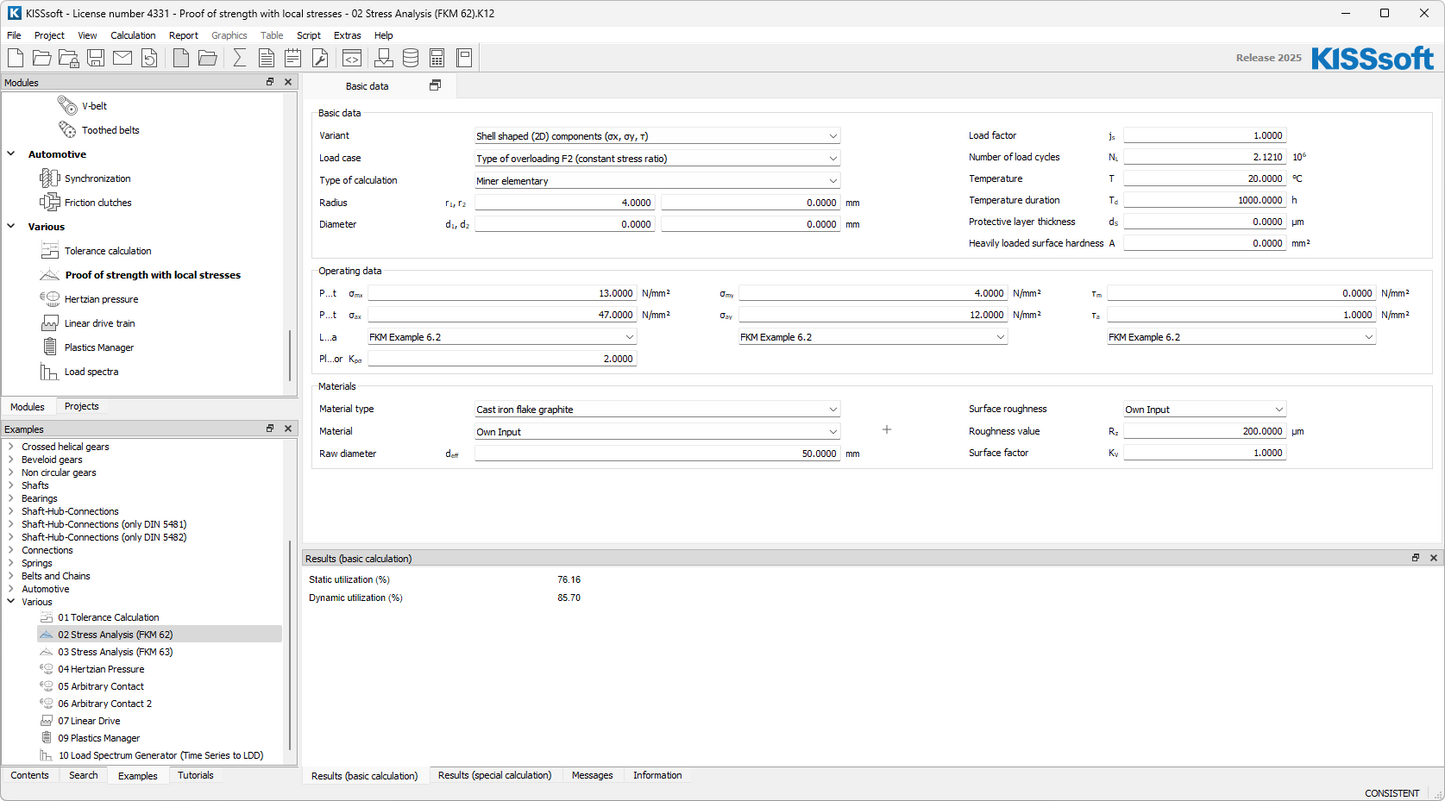Open the script editor code icon

pos(352,58)
